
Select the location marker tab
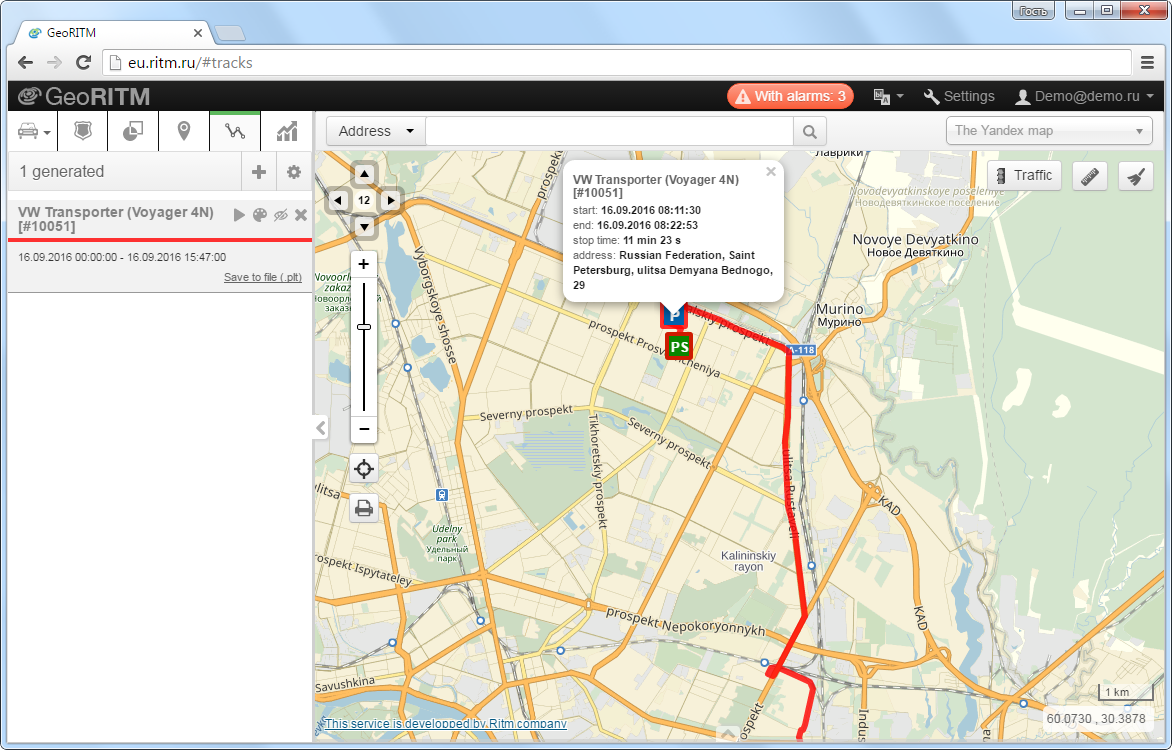click(184, 132)
